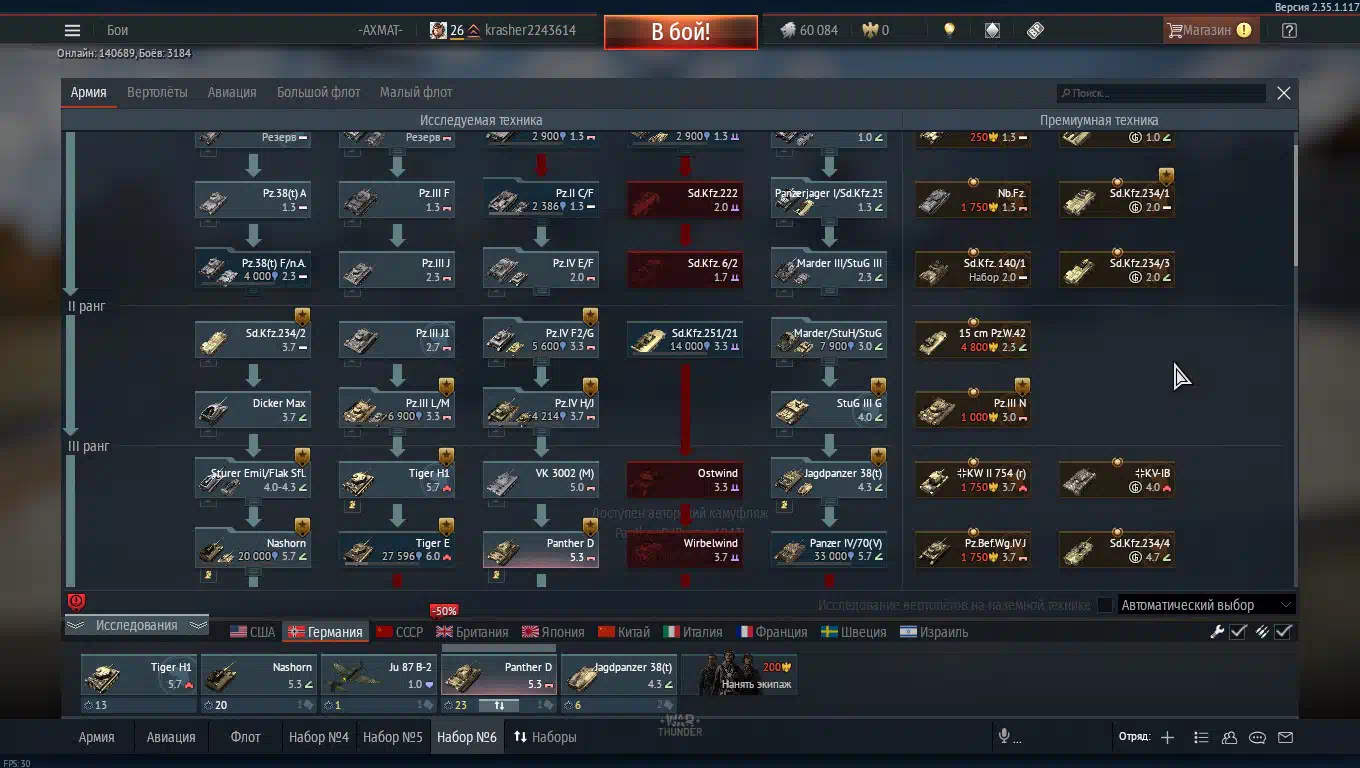Click the microphone voice chat icon

coord(1003,737)
